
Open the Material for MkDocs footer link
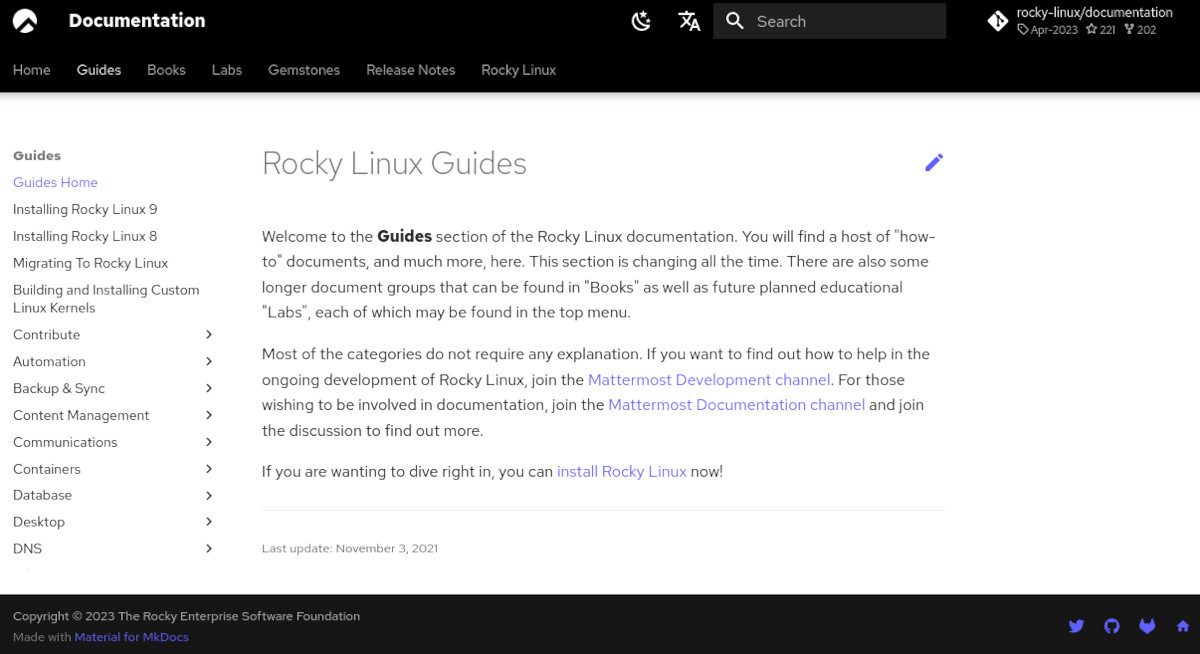(131, 636)
